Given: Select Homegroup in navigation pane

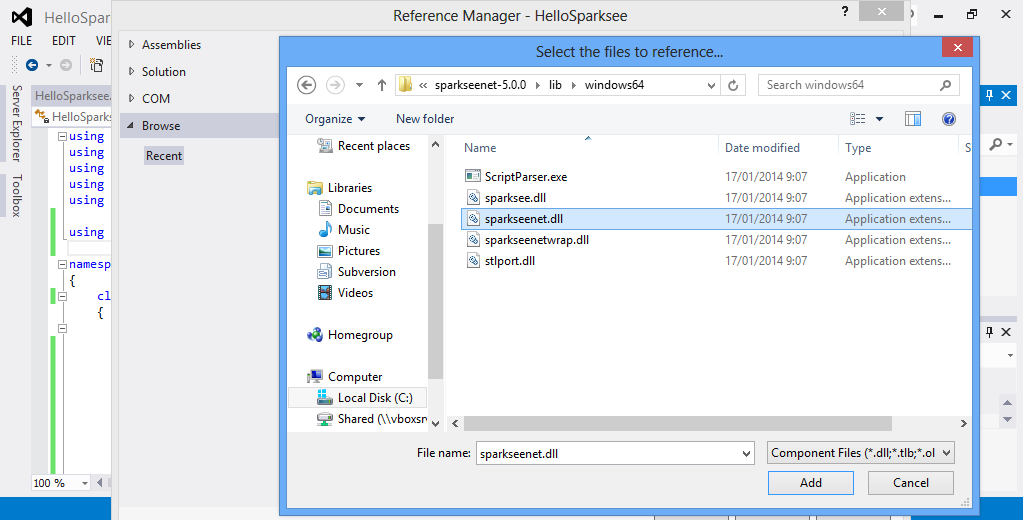Looking at the screenshot, I should click(360, 335).
